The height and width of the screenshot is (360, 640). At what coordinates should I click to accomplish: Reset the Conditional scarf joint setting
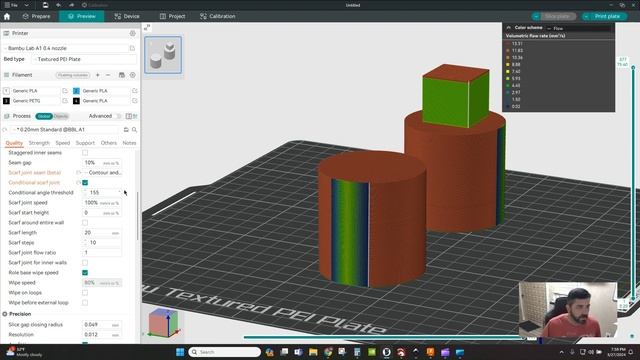tap(78, 182)
